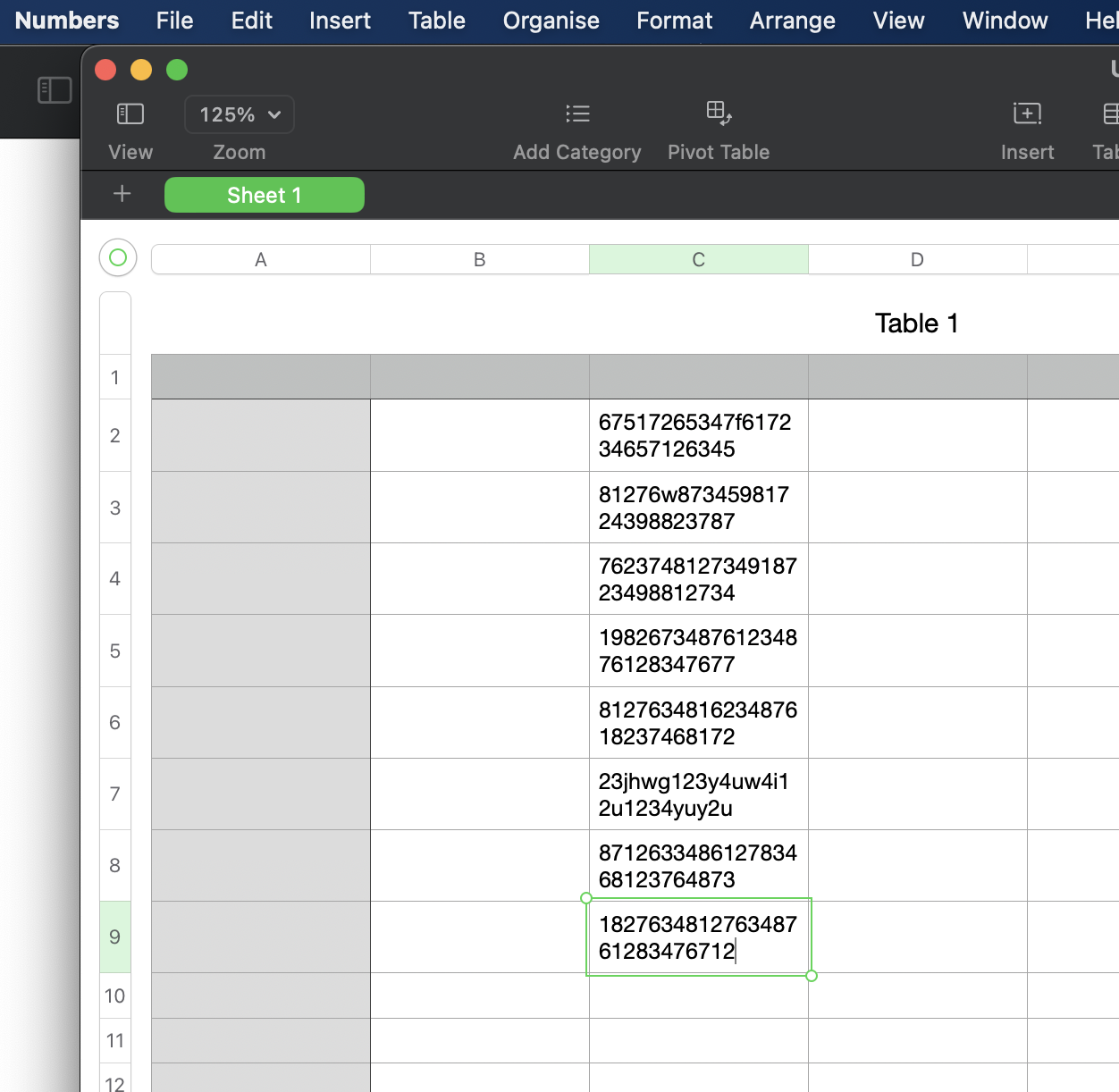Click the table select-all circle handle

(x=118, y=258)
